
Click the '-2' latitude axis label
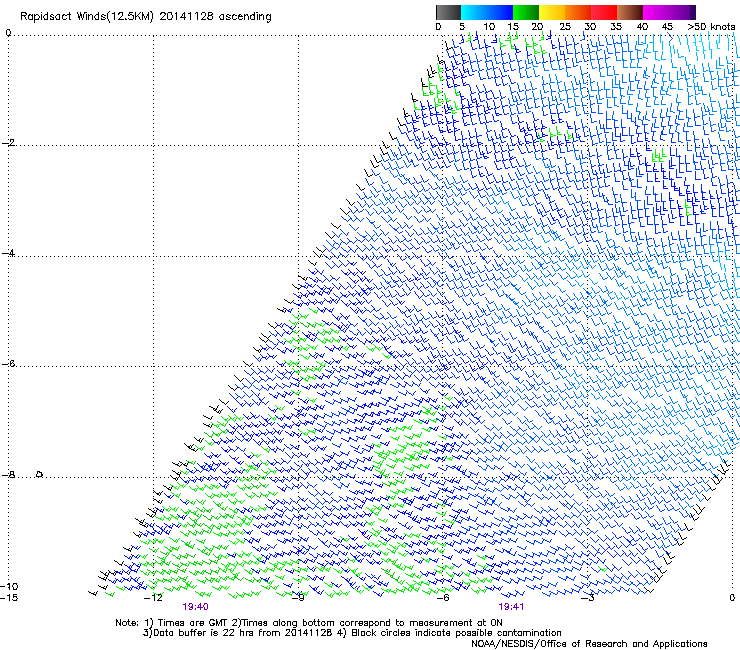coord(8,142)
